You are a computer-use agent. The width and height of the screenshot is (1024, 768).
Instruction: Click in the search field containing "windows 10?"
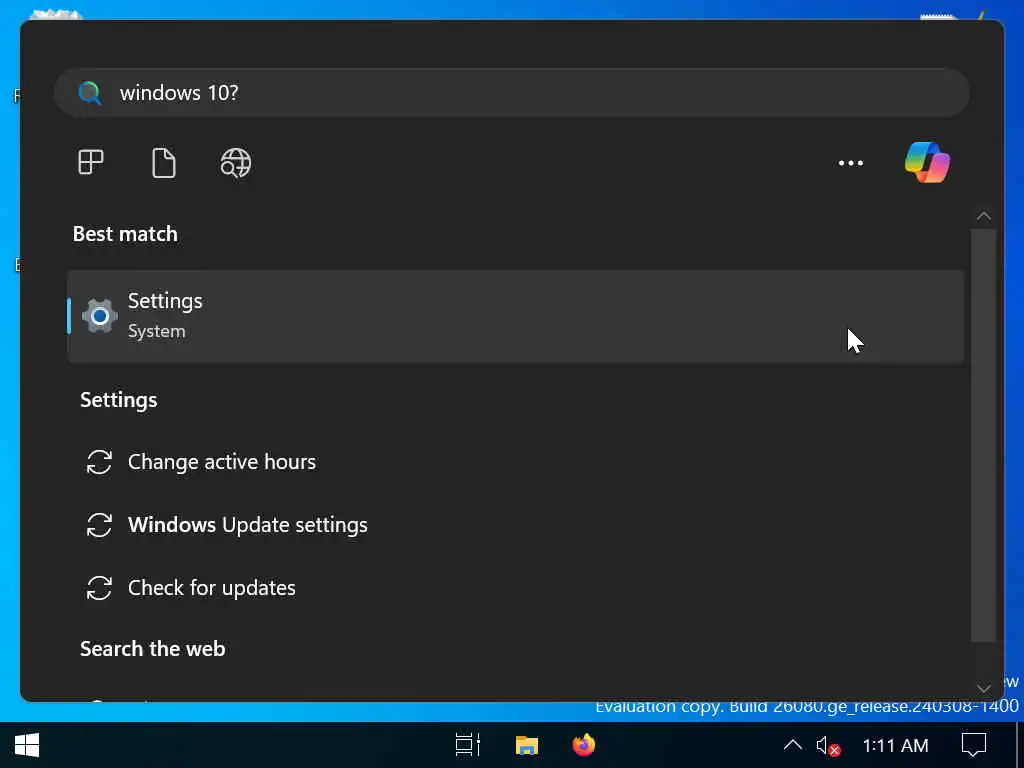click(x=512, y=93)
